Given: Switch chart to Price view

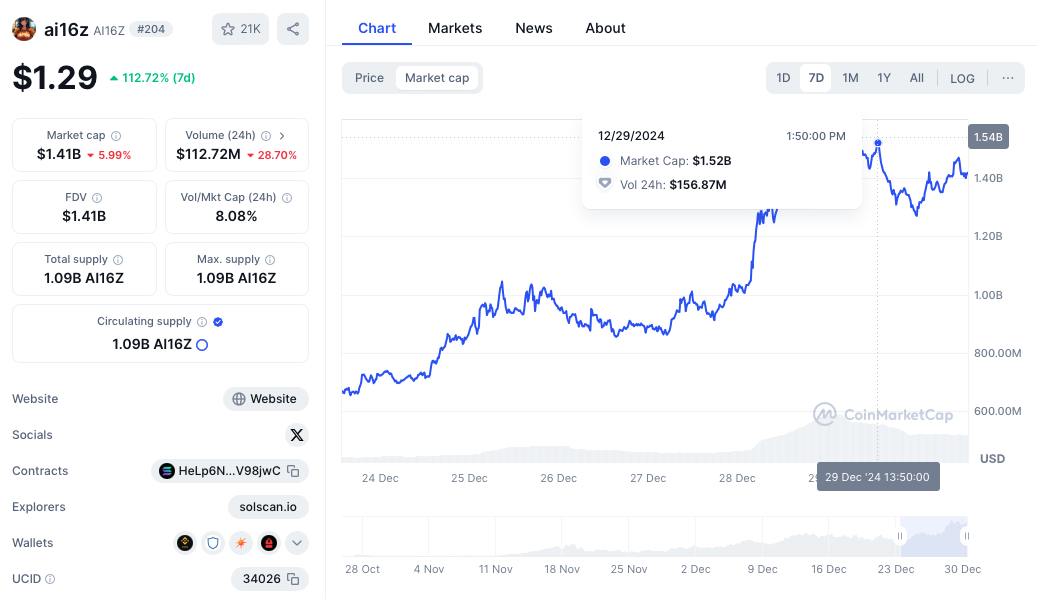Looking at the screenshot, I should tap(369, 78).
